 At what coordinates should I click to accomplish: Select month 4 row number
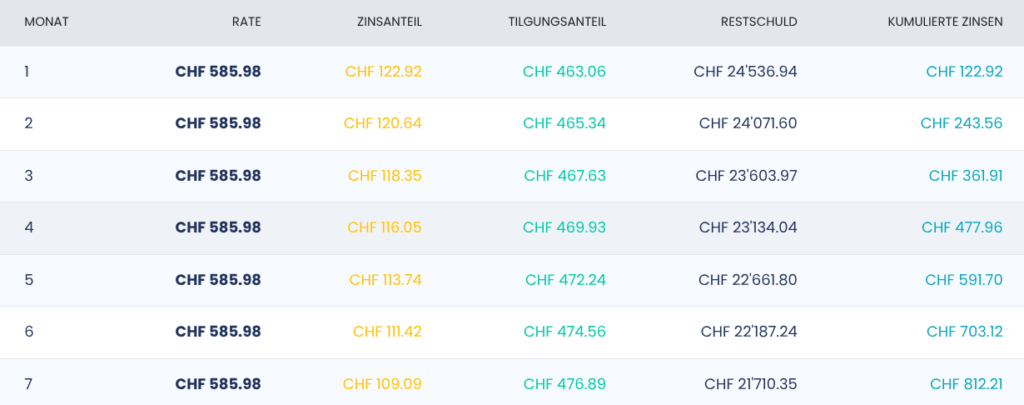pyautogui.click(x=27, y=227)
